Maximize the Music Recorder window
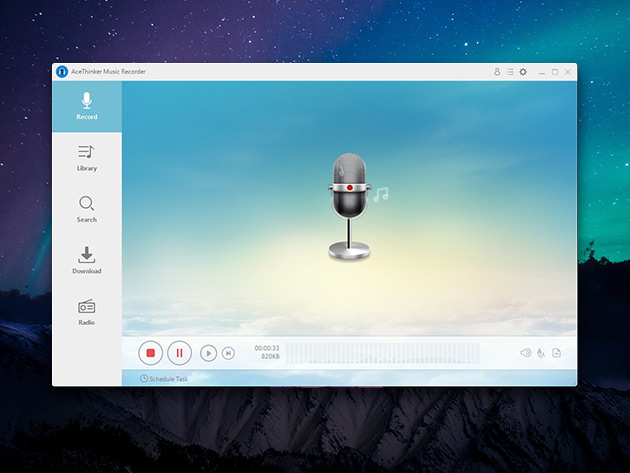The height and width of the screenshot is (473, 630). tap(555, 72)
